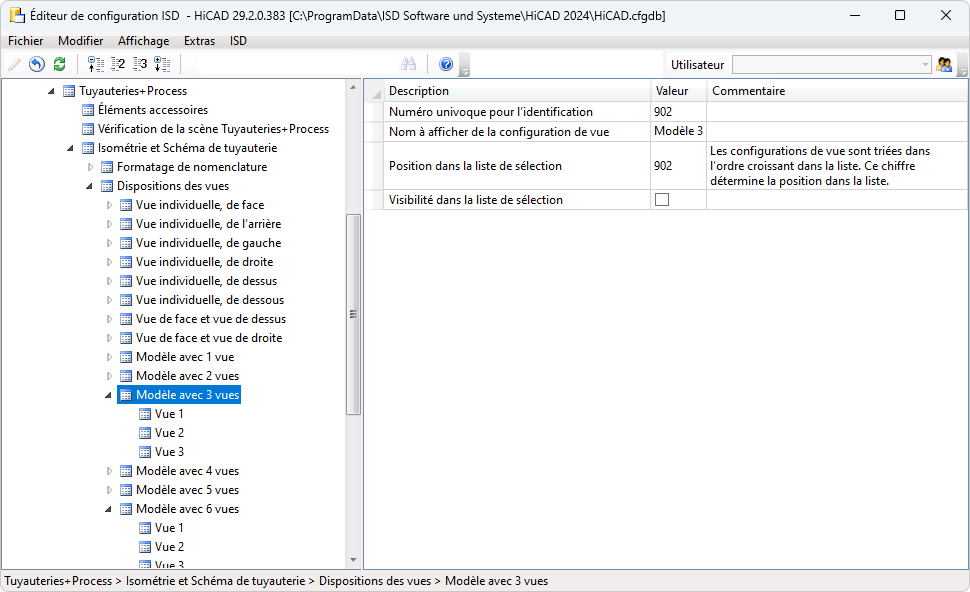
Task: Select Vue 3 under Modèle avec 3 vues
Action: pos(170,452)
